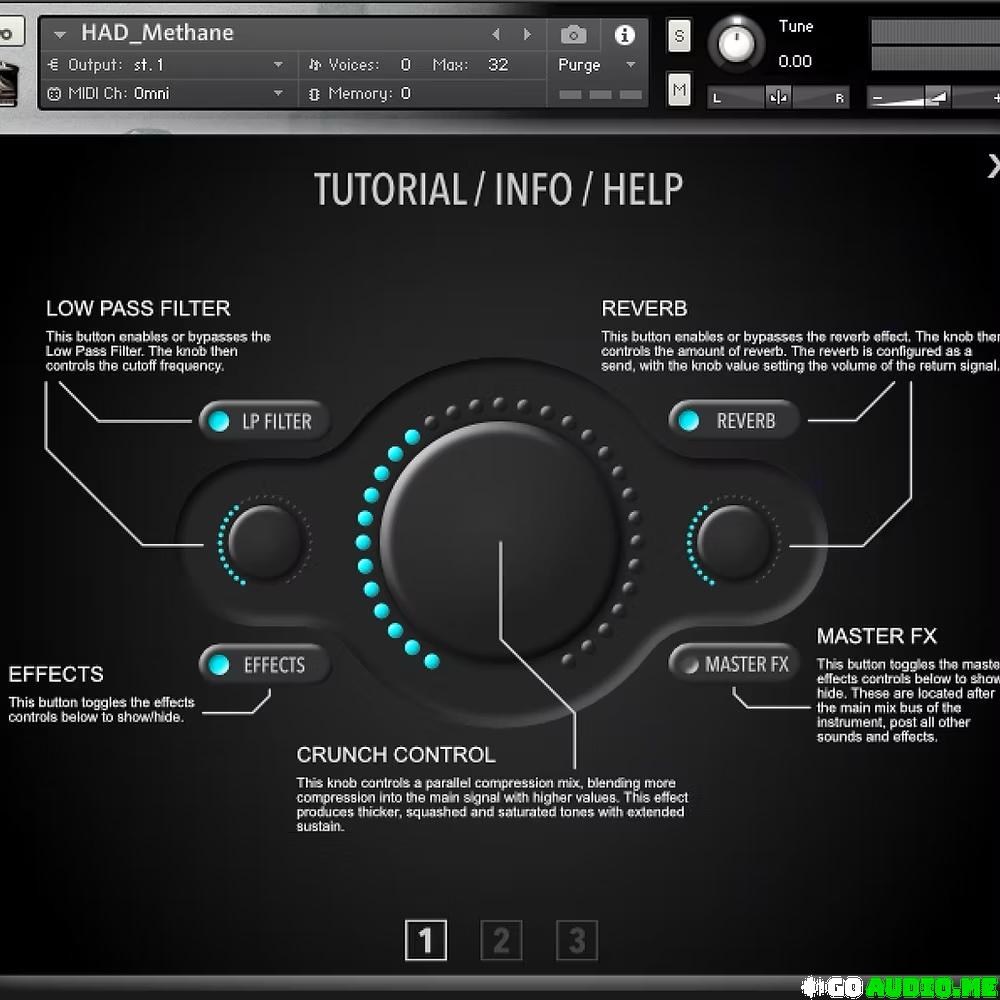Disable the Reverb effect button

click(734, 421)
